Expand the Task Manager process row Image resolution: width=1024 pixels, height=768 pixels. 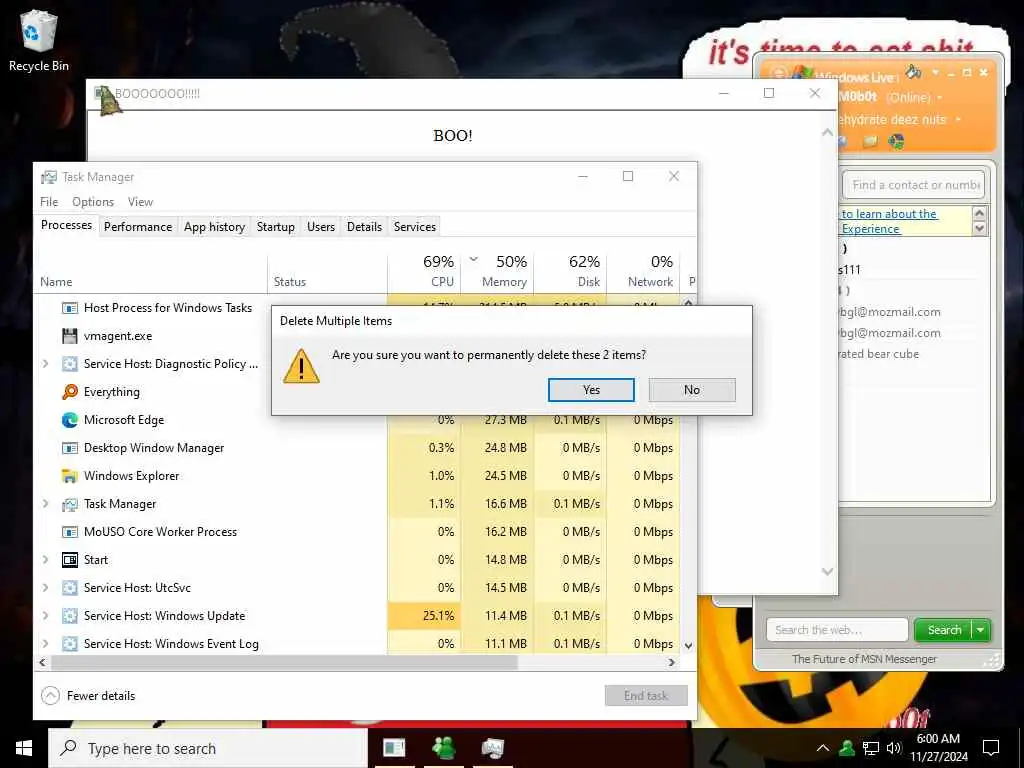click(45, 504)
